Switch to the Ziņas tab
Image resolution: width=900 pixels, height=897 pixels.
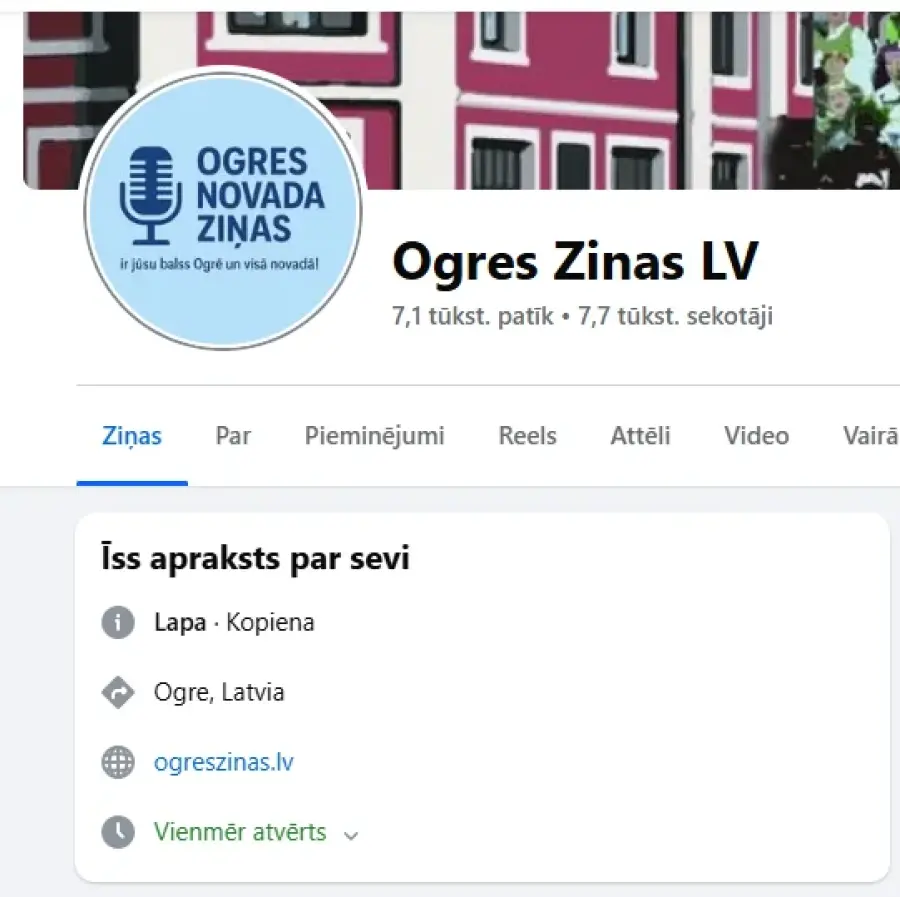131,436
